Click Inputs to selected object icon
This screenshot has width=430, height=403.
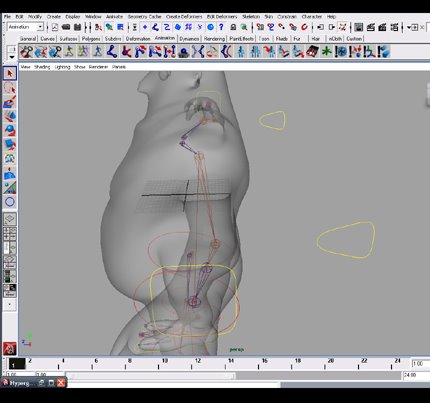point(320,27)
